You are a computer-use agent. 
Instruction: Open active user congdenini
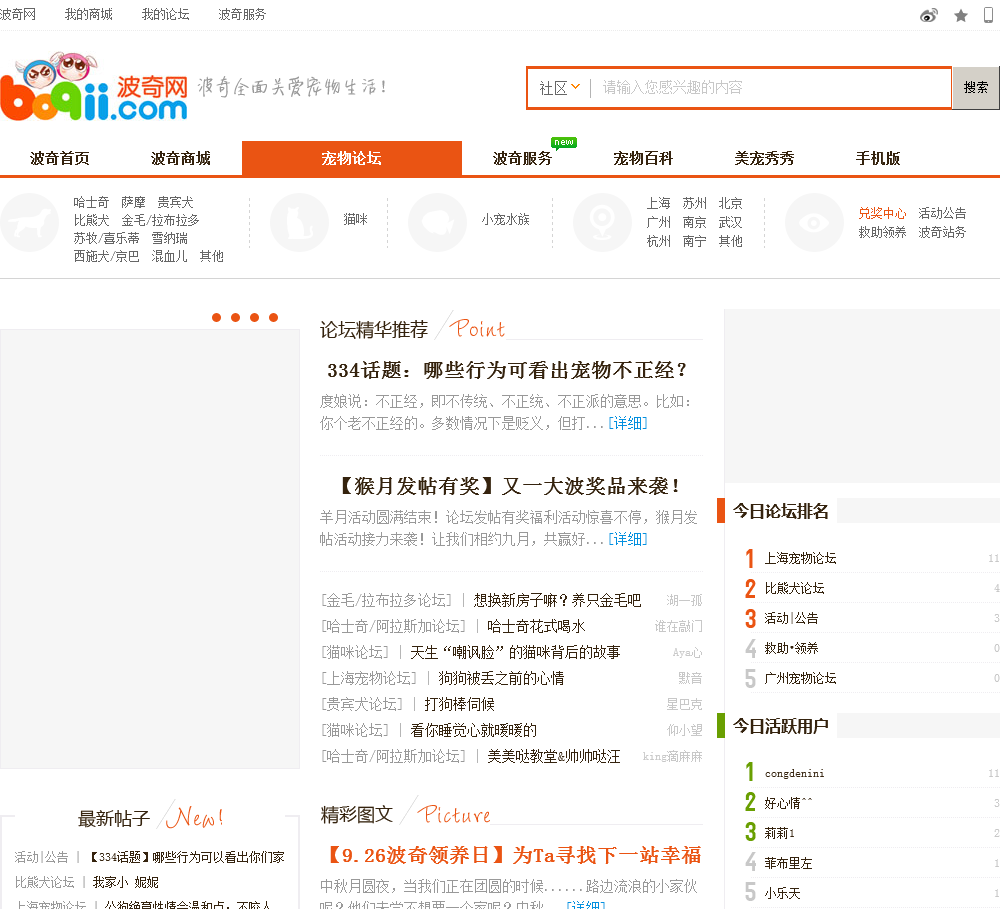pyautogui.click(x=794, y=773)
